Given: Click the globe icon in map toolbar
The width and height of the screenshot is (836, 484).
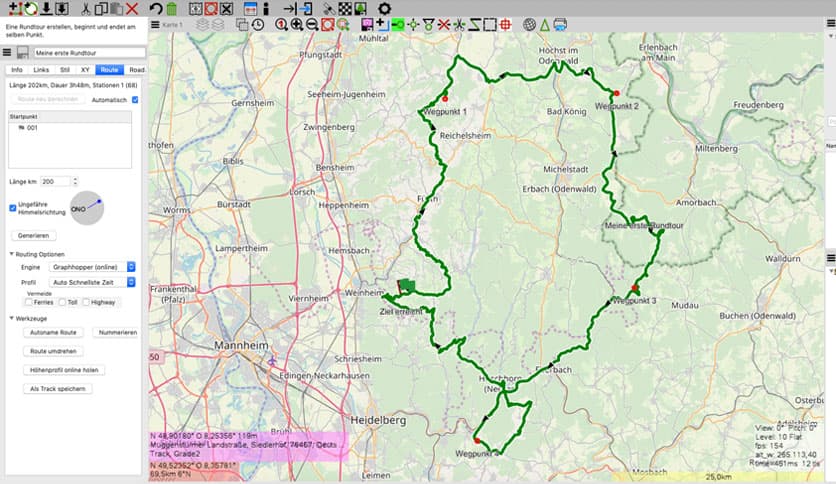Looking at the screenshot, I should [529, 25].
